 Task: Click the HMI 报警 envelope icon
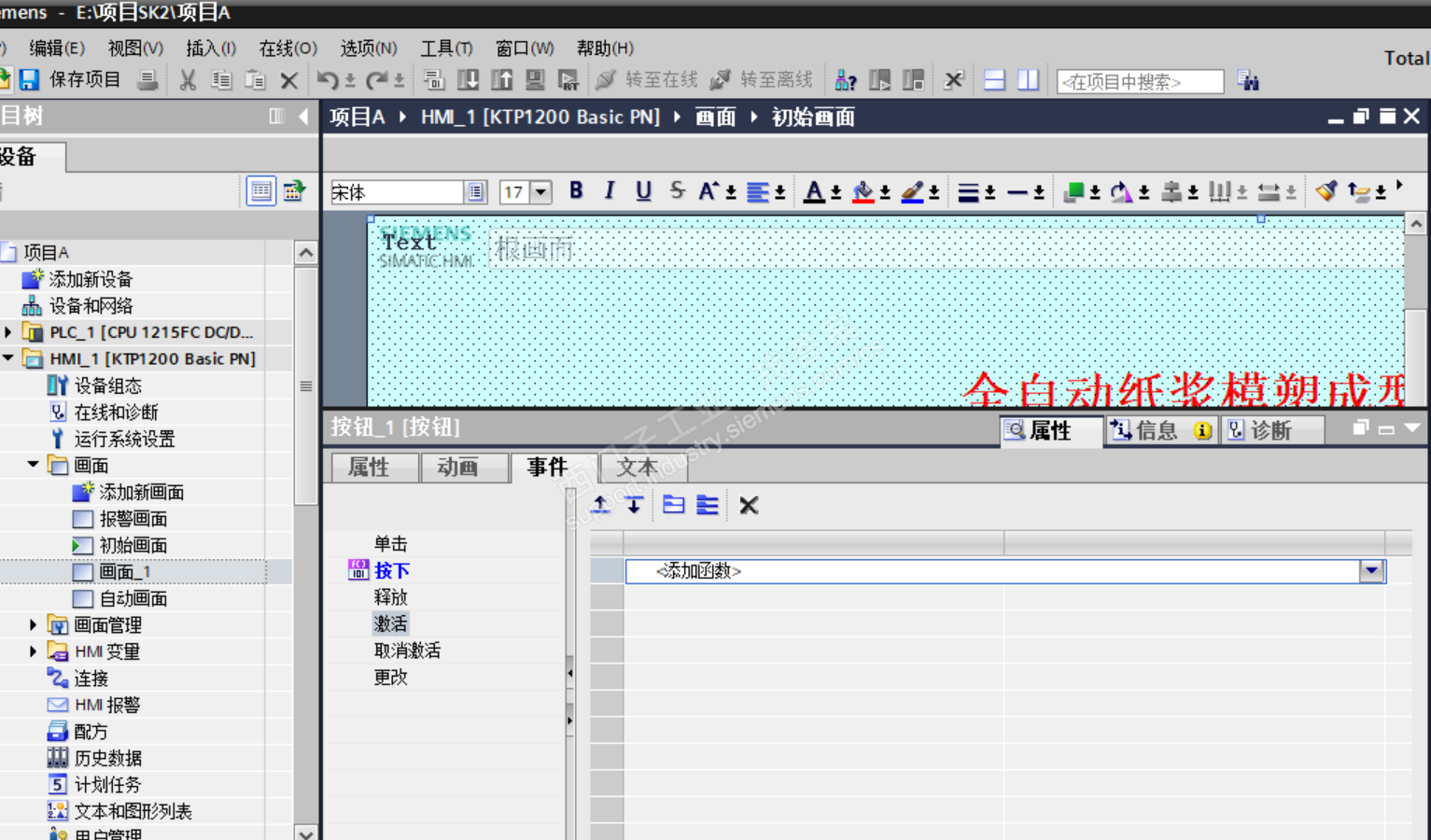click(57, 705)
